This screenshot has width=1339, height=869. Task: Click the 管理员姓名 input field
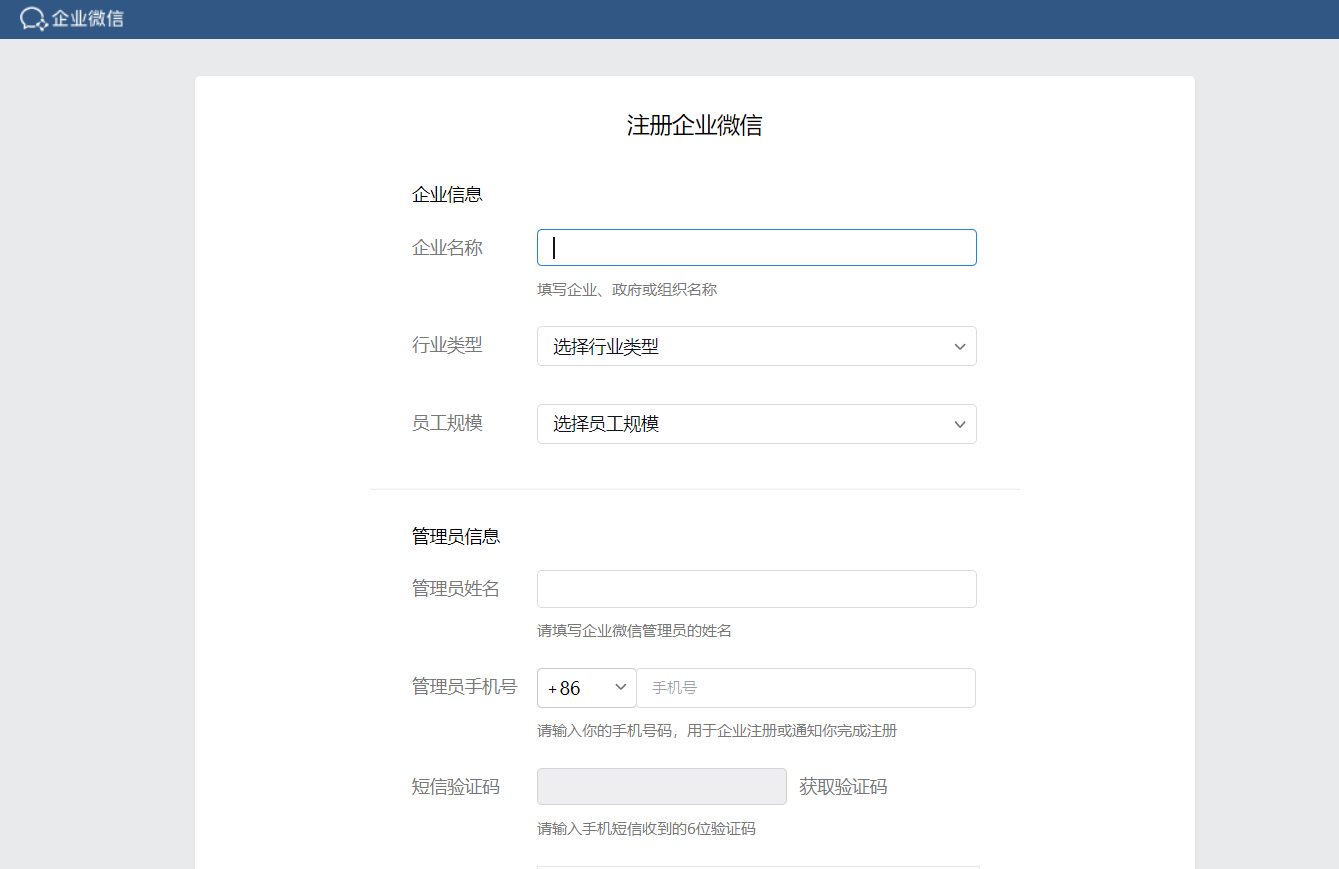[756, 589]
